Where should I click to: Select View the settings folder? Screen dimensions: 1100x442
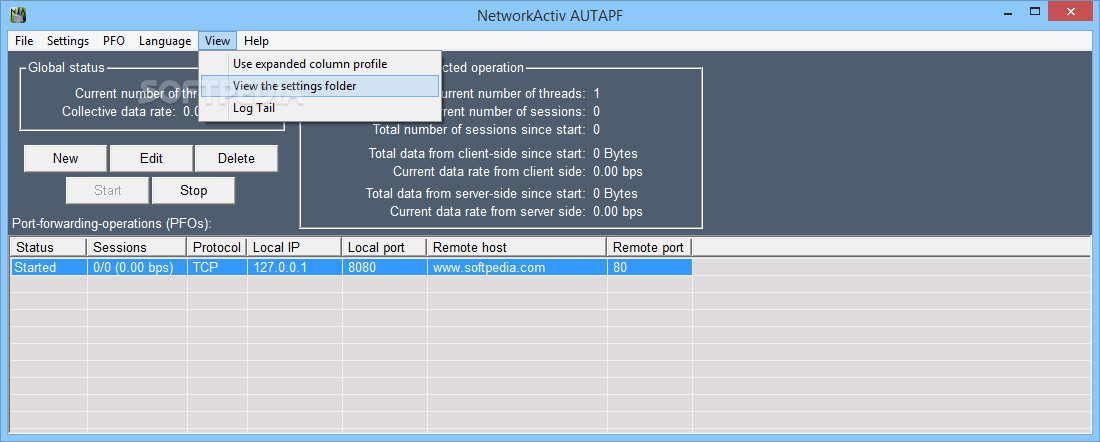320,86
